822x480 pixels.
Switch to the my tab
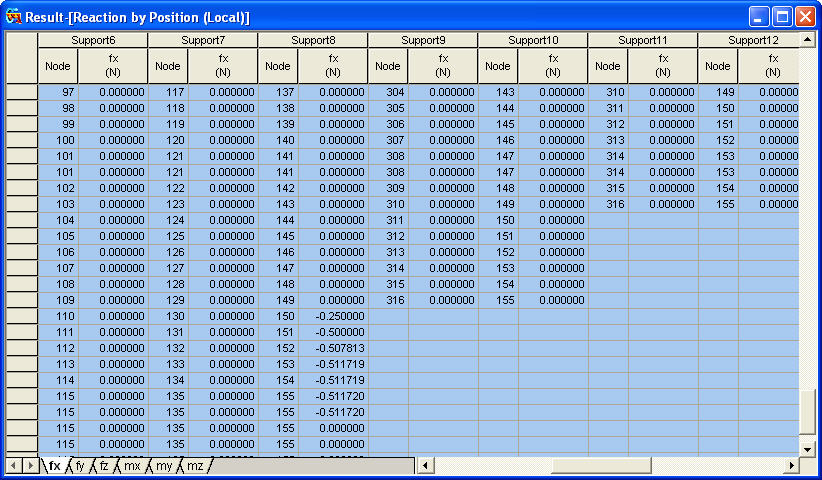pyautogui.click(x=164, y=466)
